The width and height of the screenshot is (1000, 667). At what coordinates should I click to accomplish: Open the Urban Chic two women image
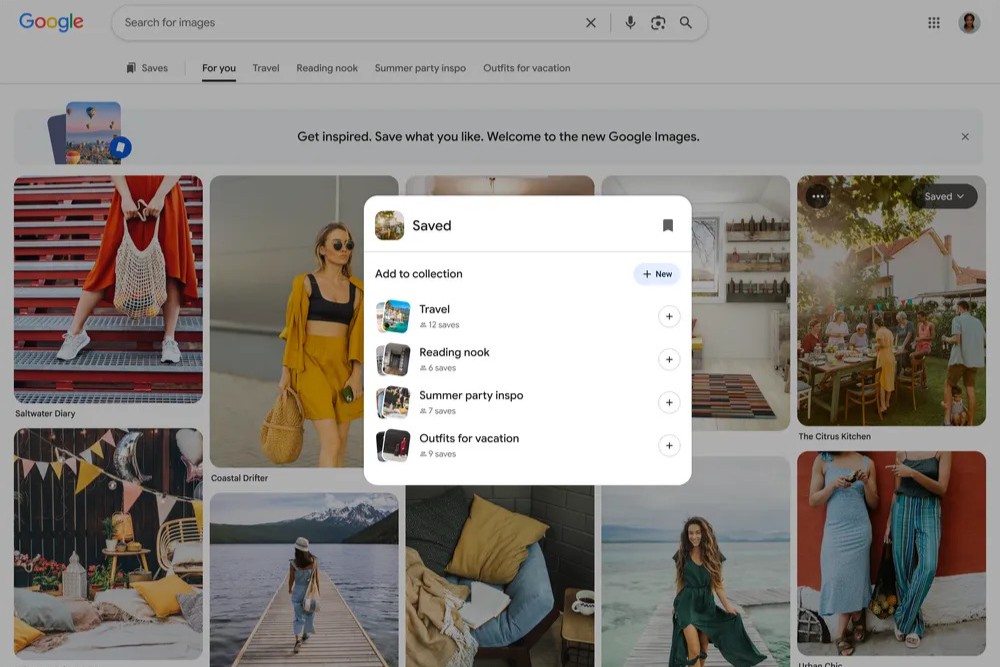892,553
